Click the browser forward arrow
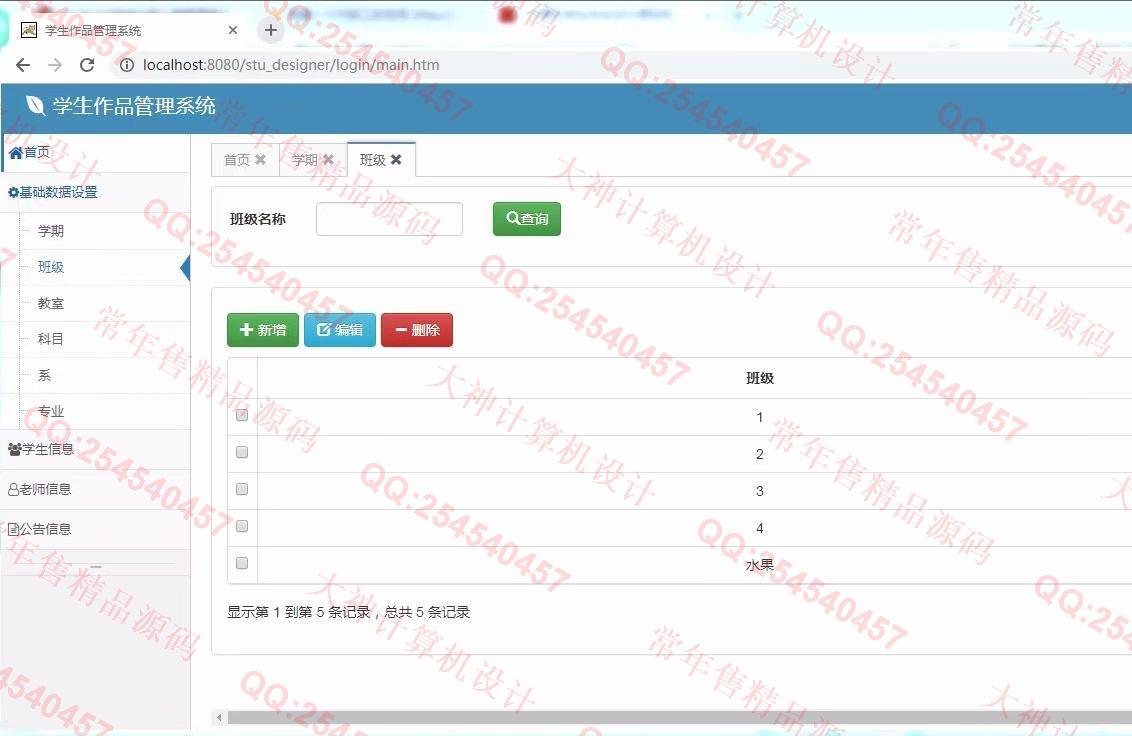1132x736 pixels. click(x=55, y=65)
